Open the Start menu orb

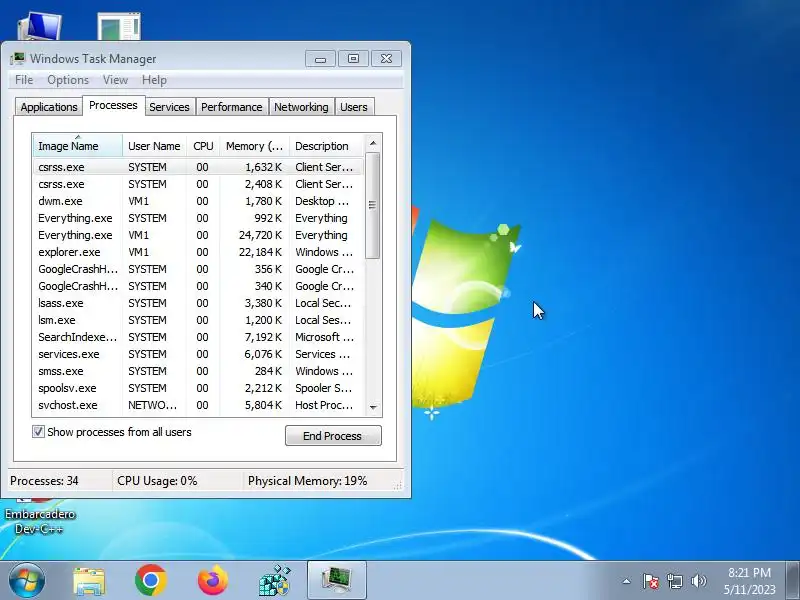click(27, 580)
